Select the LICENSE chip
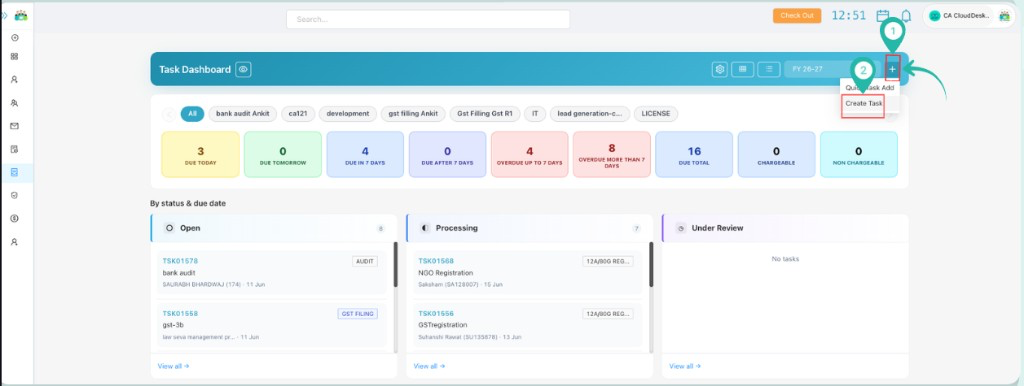 (656, 114)
